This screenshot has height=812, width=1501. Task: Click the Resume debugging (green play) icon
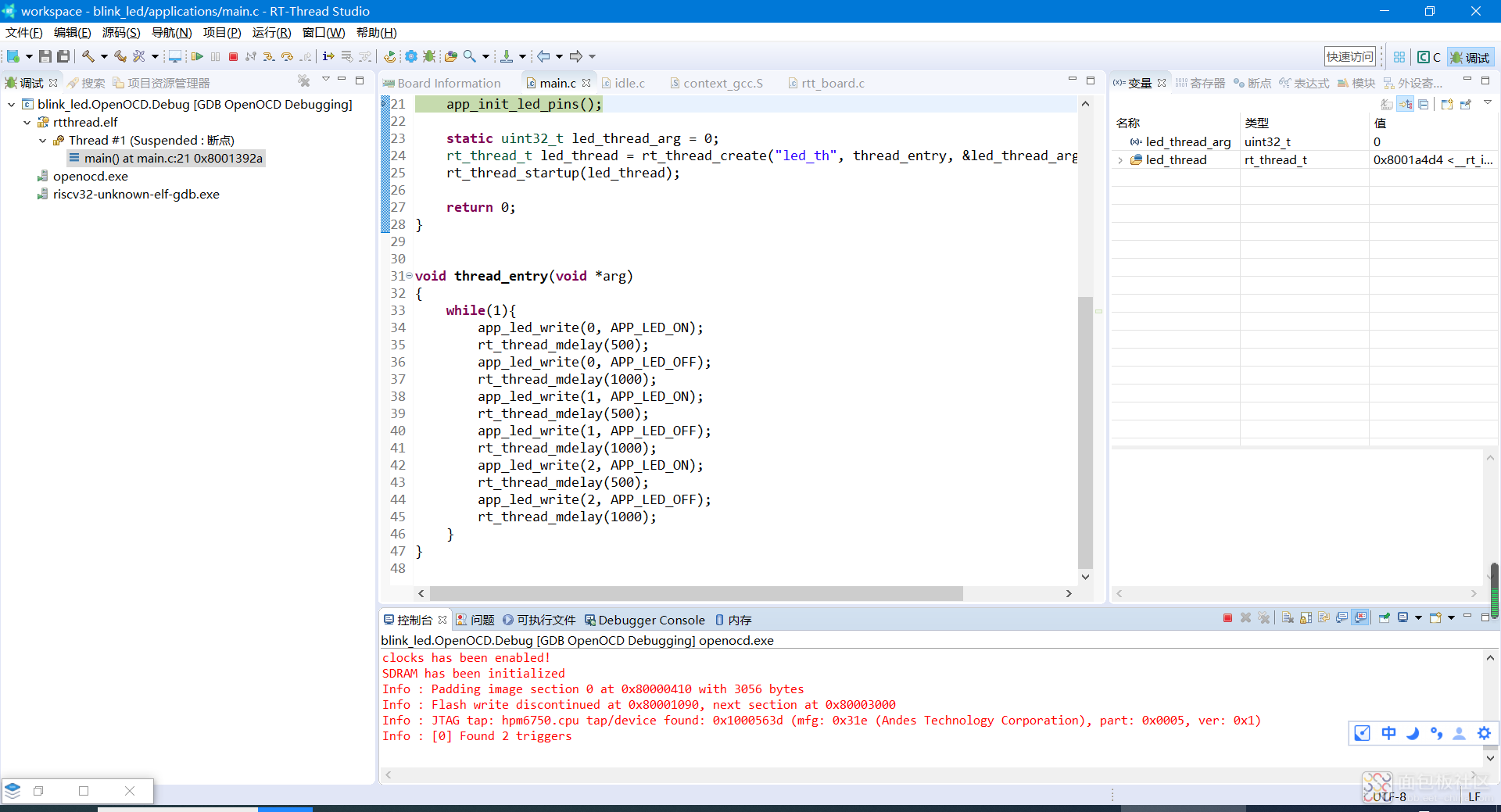tap(197, 56)
